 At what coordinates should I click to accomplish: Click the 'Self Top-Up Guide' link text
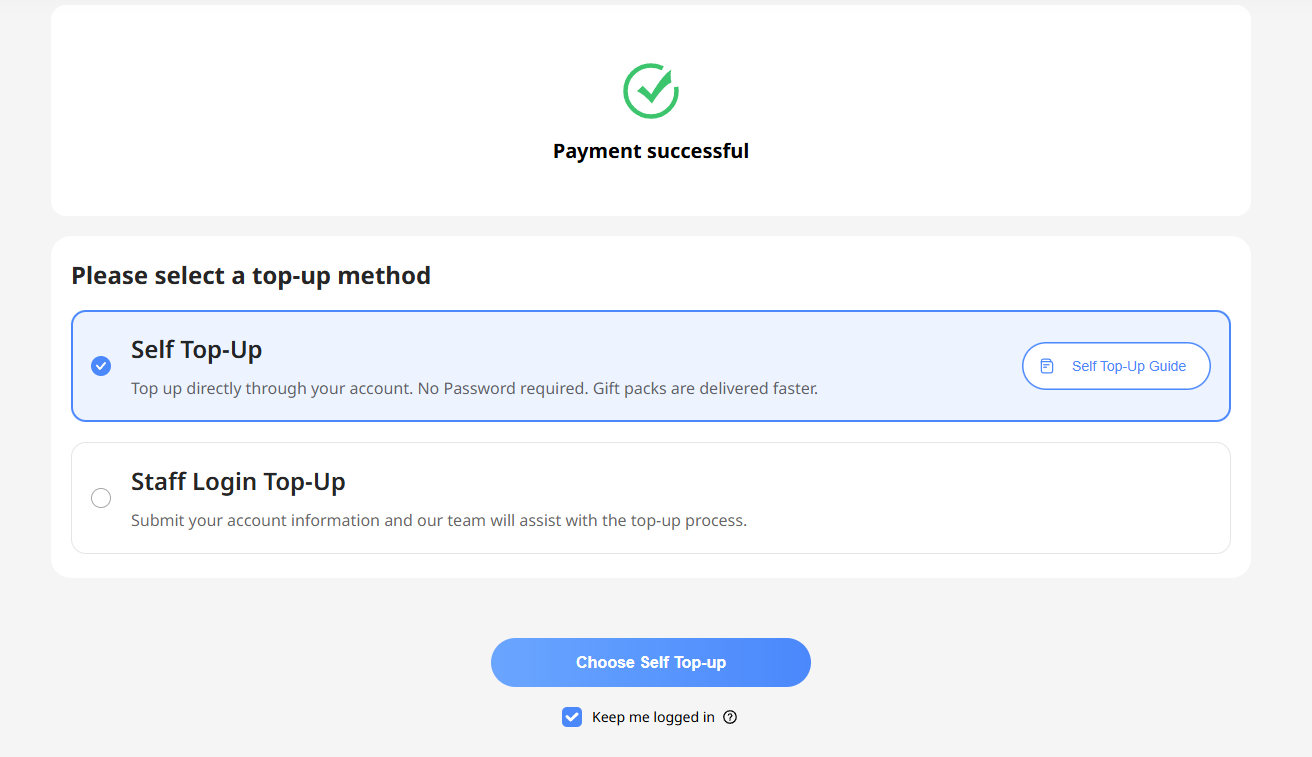click(1129, 366)
